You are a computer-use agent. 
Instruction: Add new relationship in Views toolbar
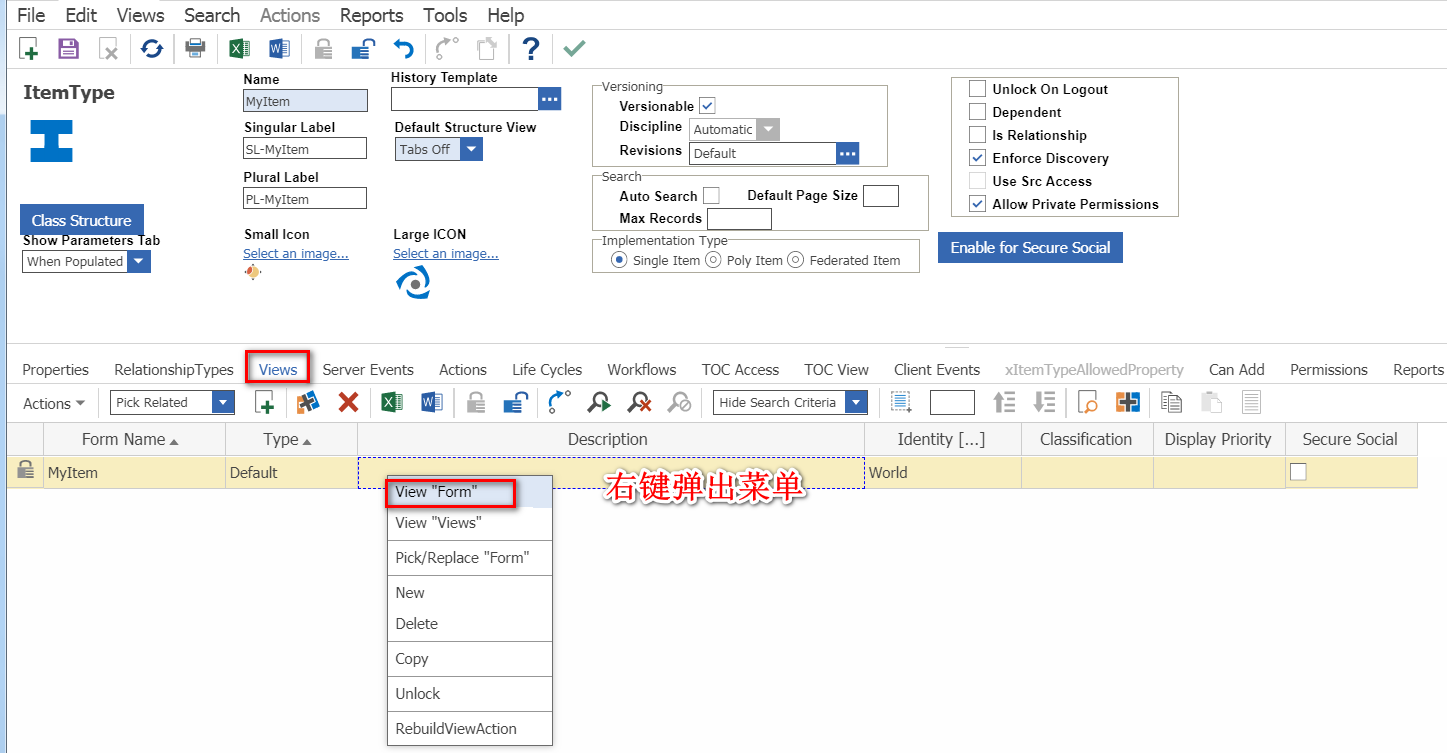(265, 403)
